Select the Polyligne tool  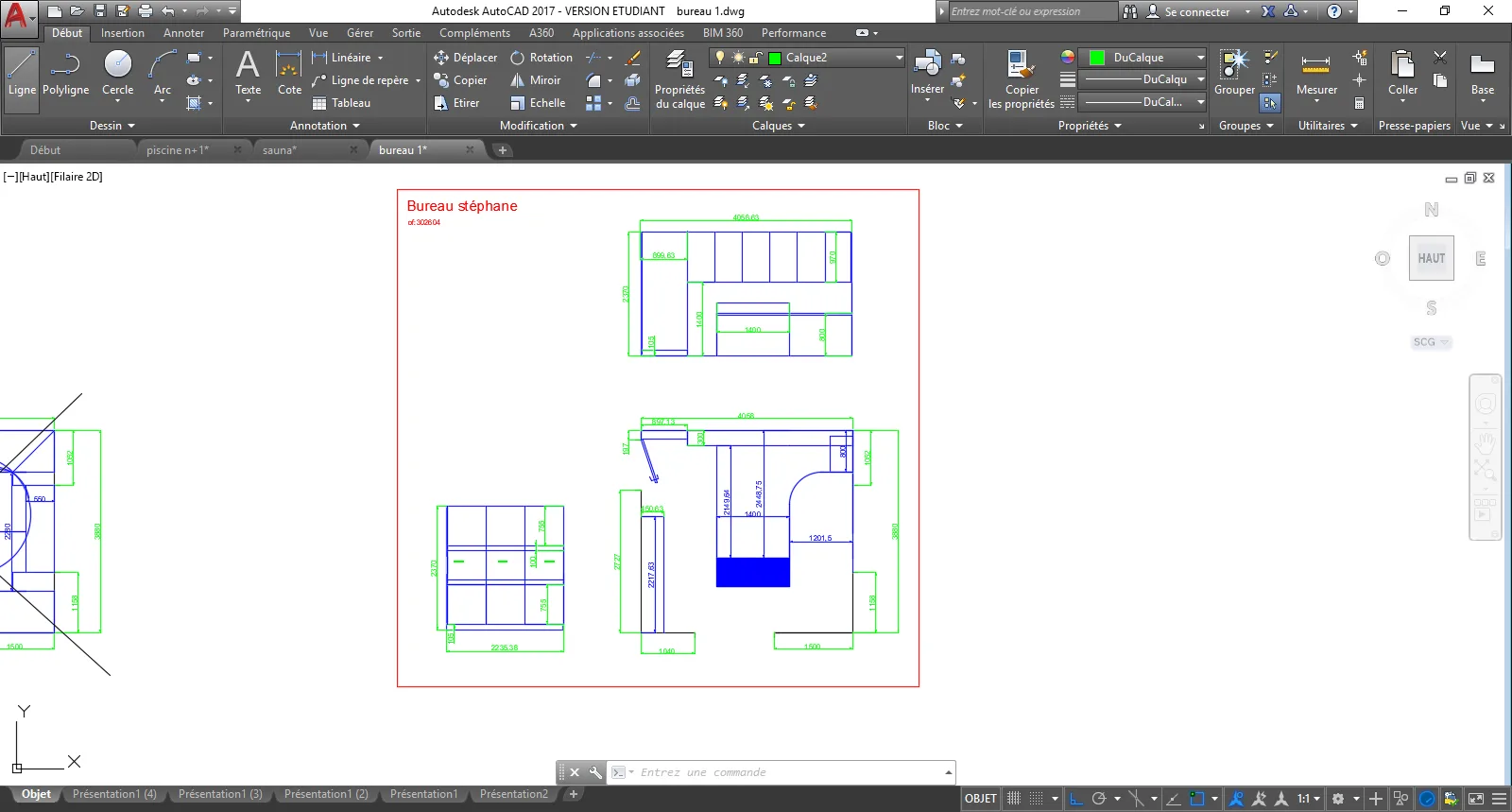tap(65, 75)
